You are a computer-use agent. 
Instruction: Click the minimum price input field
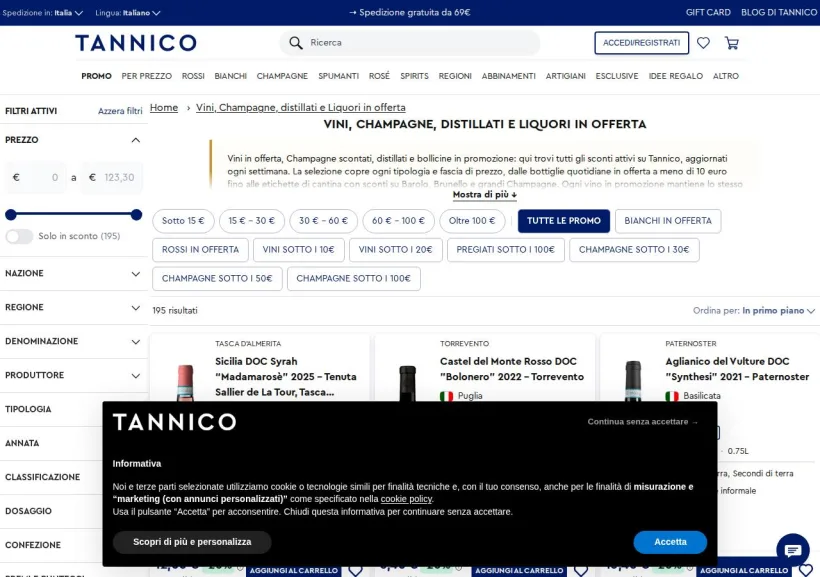pos(36,178)
